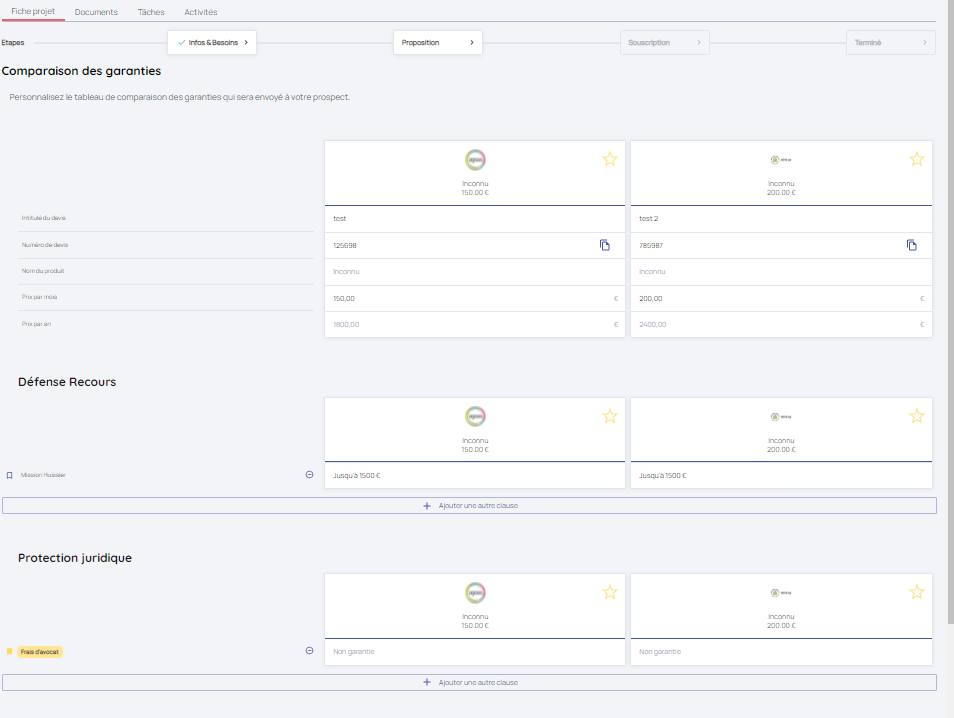
Task: Open the Tâches tab
Action: pyautogui.click(x=151, y=12)
